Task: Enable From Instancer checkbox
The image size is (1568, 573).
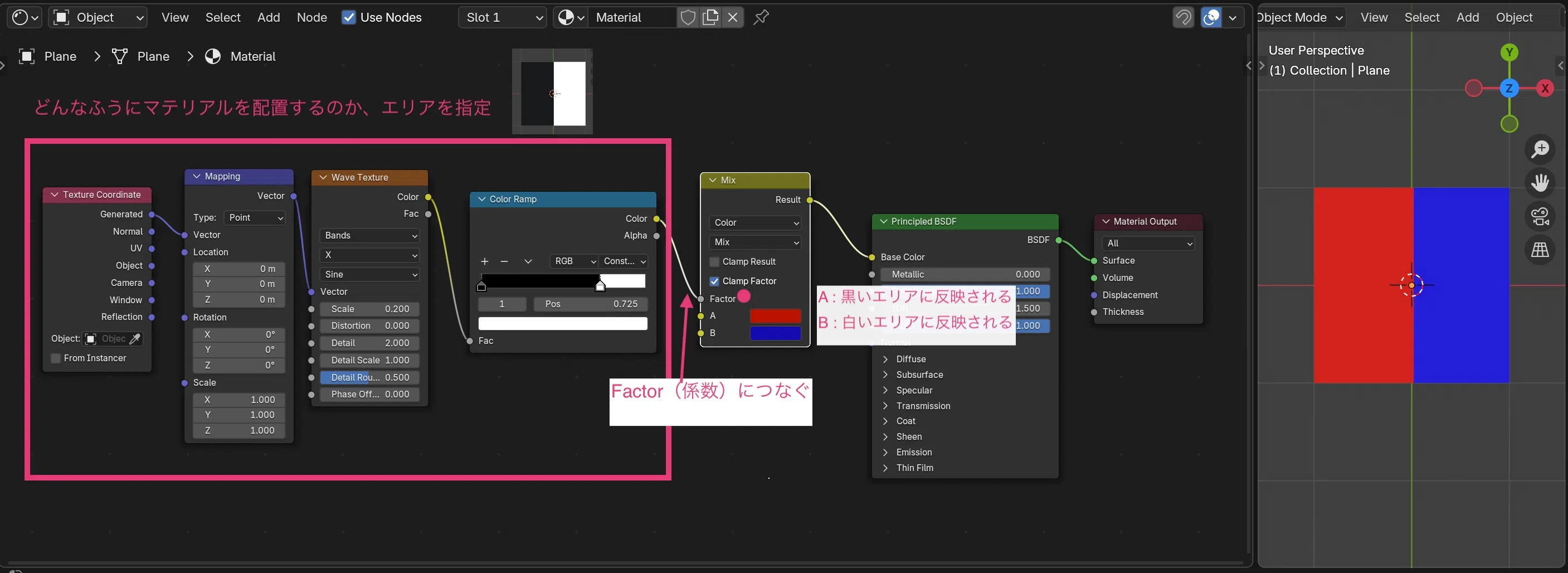Action: coord(56,358)
